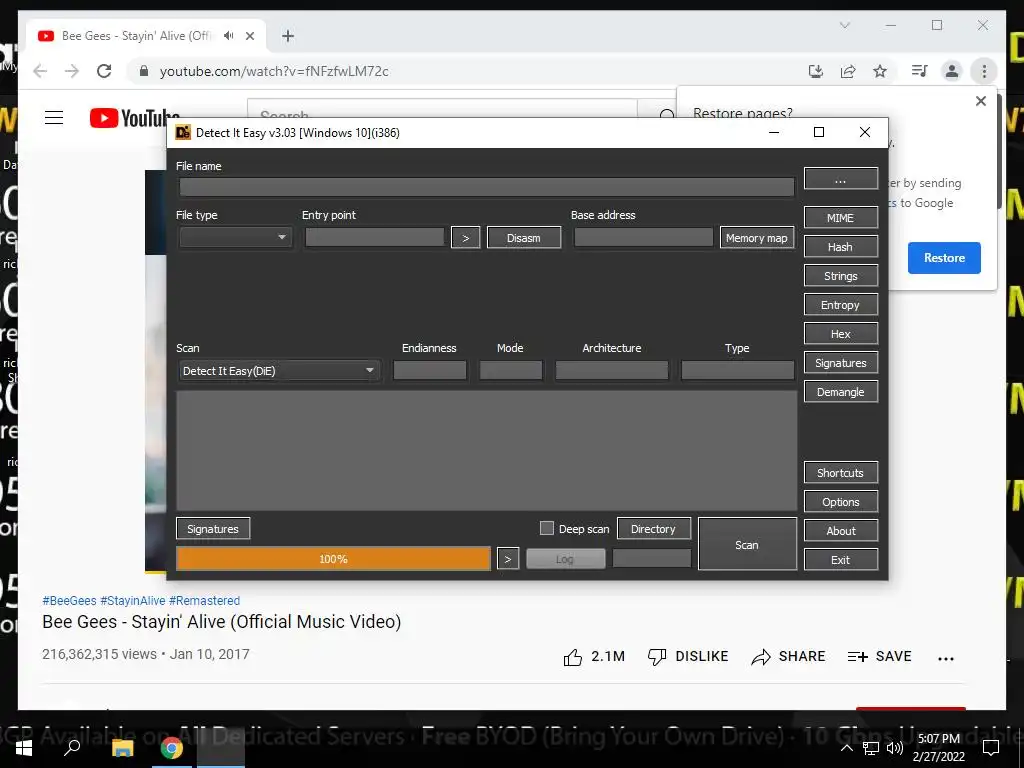
Task: Bookmark this page with the star icon
Action: point(880,71)
